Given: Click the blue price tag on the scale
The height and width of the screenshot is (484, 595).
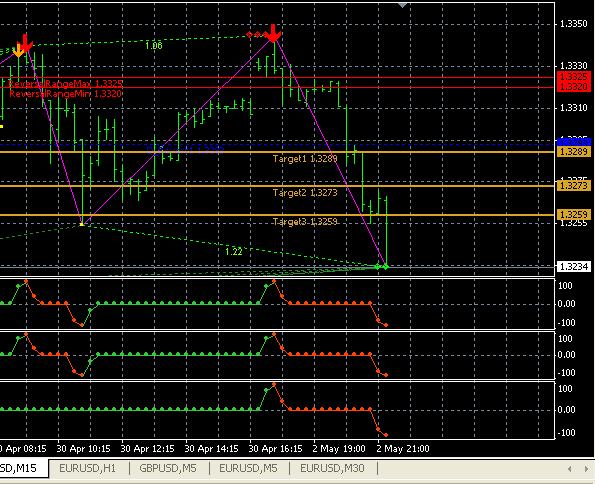Looking at the screenshot, I should (574, 142).
